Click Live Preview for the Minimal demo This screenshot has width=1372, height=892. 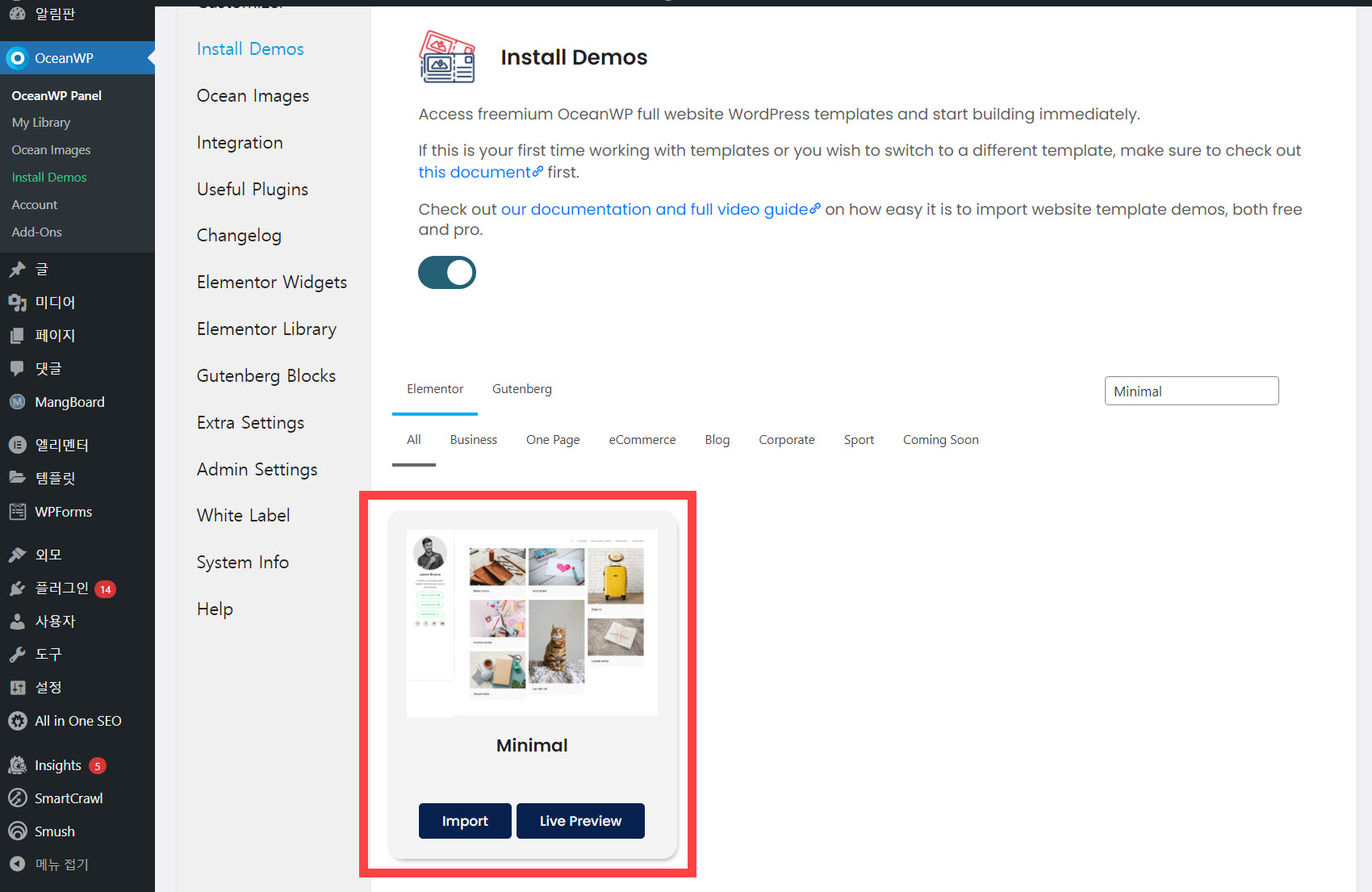580,821
